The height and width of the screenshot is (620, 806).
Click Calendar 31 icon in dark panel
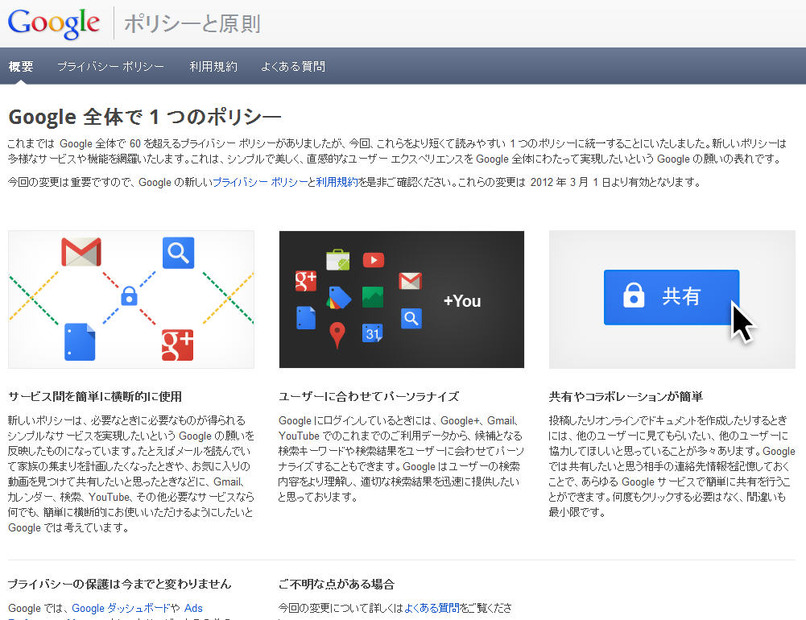point(372,333)
